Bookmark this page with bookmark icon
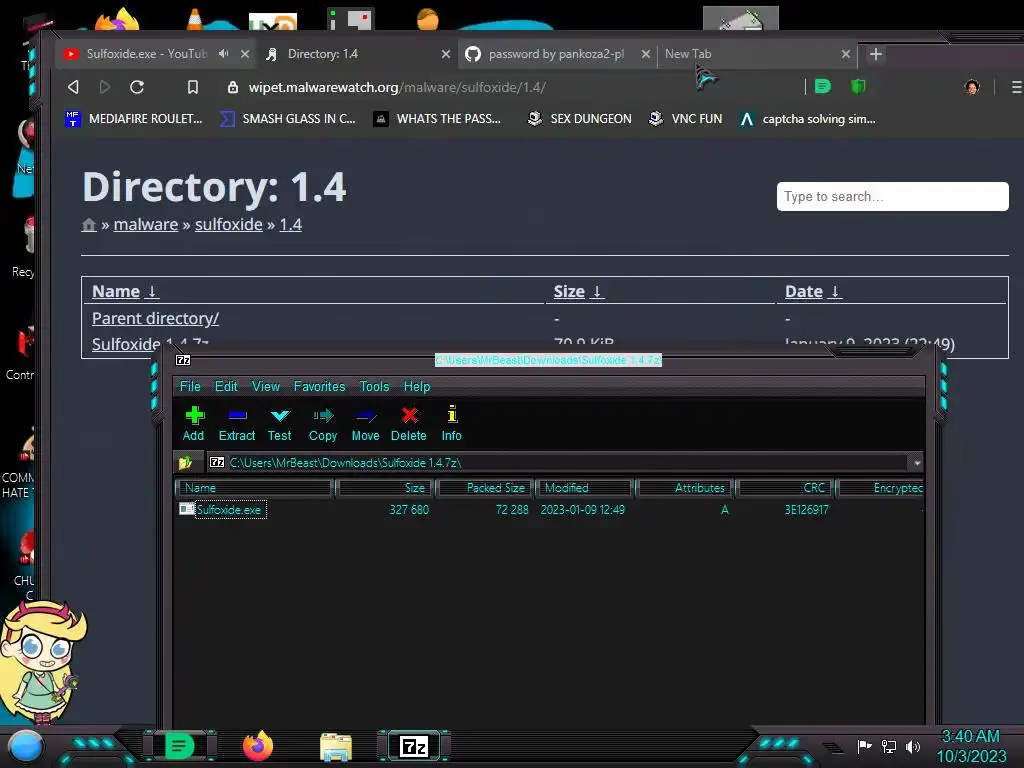This screenshot has height=768, width=1024. (193, 87)
